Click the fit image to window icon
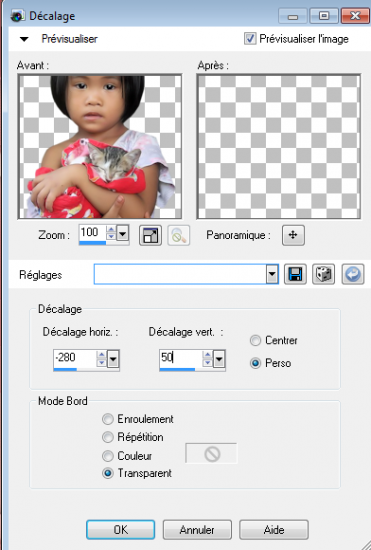 [150, 235]
